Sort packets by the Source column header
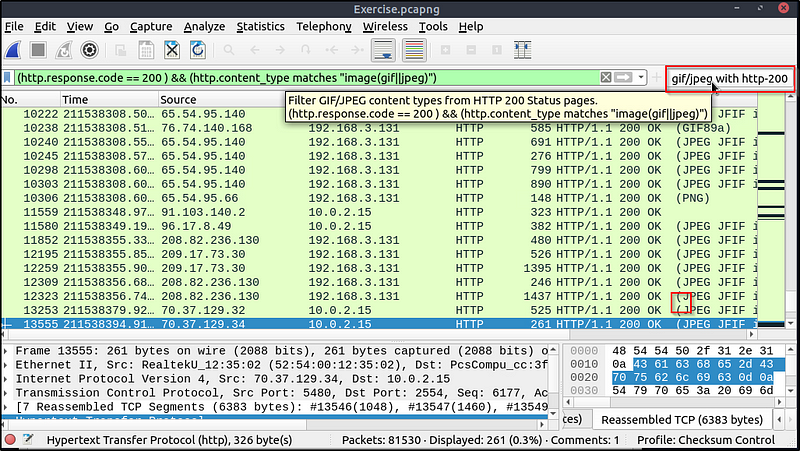 [x=178, y=100]
